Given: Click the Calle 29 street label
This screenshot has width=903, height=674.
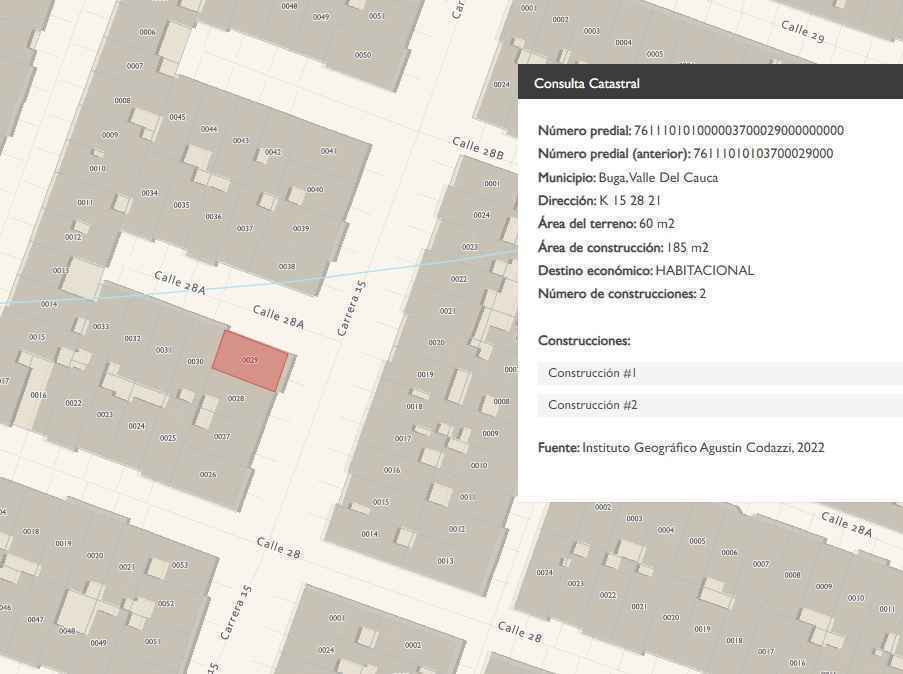Looking at the screenshot, I should [802, 32].
